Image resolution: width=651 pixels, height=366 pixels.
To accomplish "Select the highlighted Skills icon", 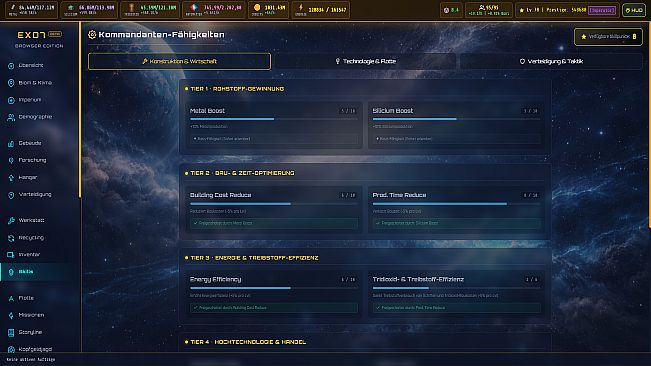I will pos(11,272).
